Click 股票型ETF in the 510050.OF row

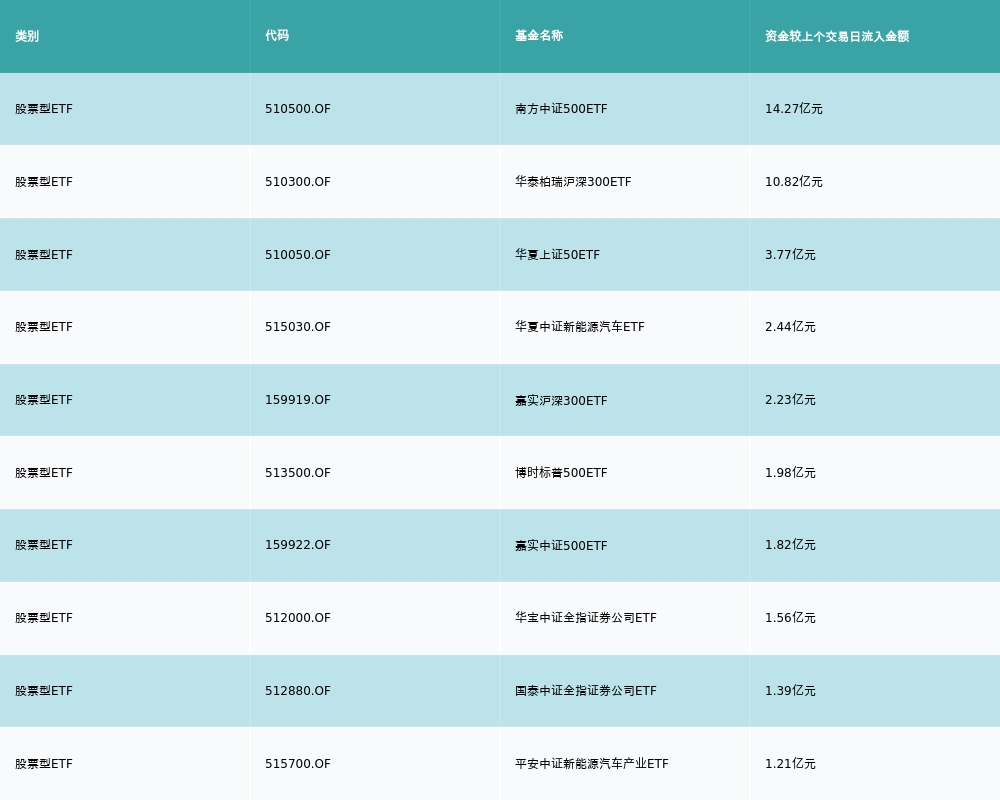coord(44,255)
